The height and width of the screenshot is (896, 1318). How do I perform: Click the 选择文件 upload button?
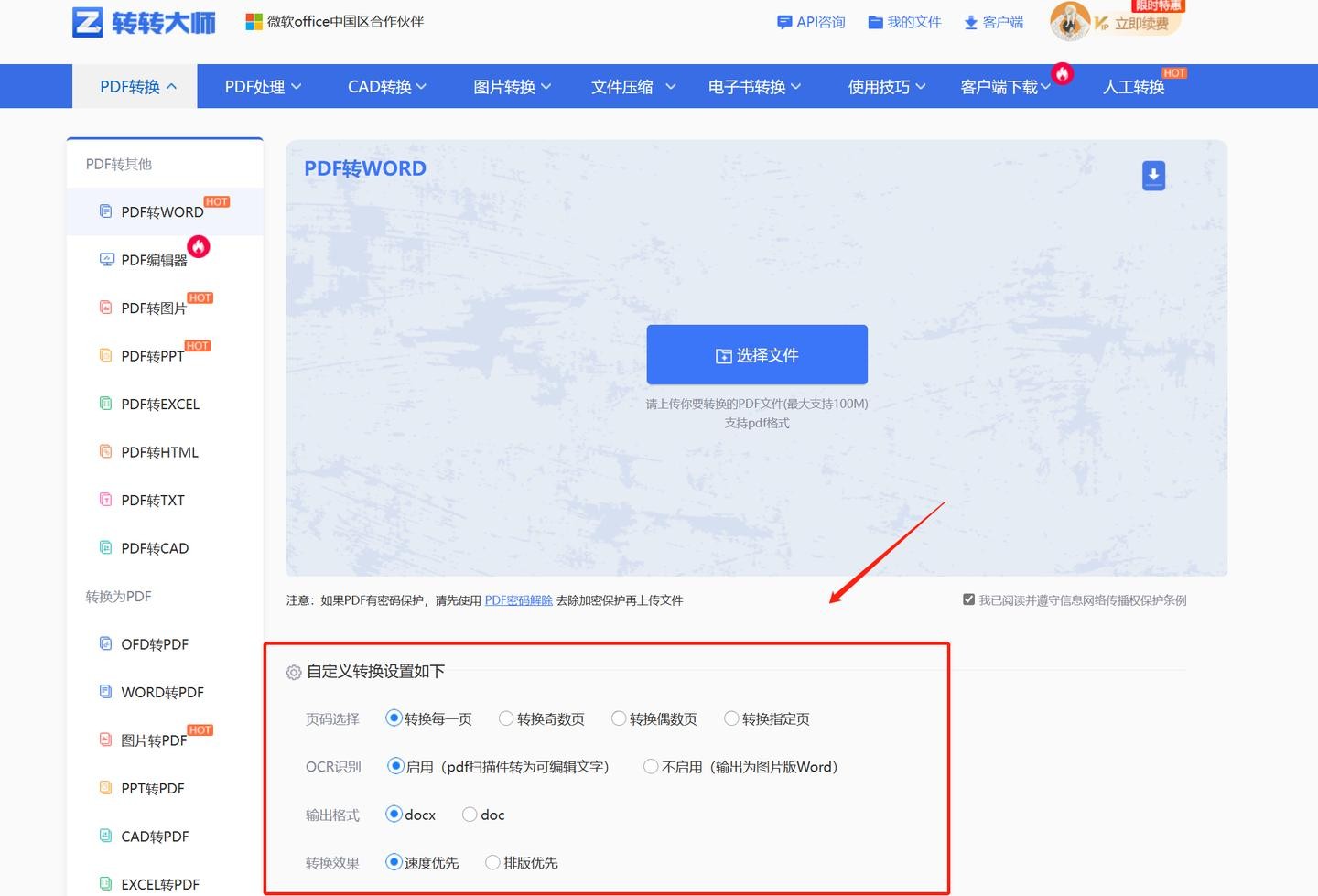[x=757, y=355]
